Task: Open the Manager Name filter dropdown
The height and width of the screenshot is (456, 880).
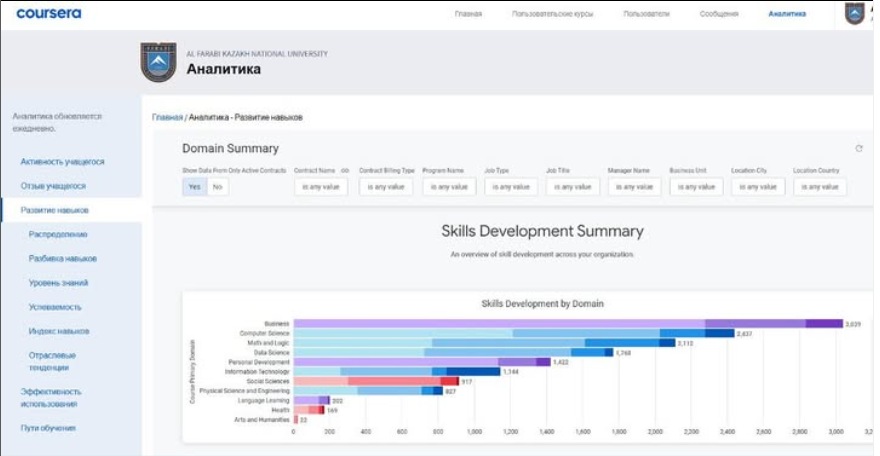Action: pyautogui.click(x=634, y=187)
